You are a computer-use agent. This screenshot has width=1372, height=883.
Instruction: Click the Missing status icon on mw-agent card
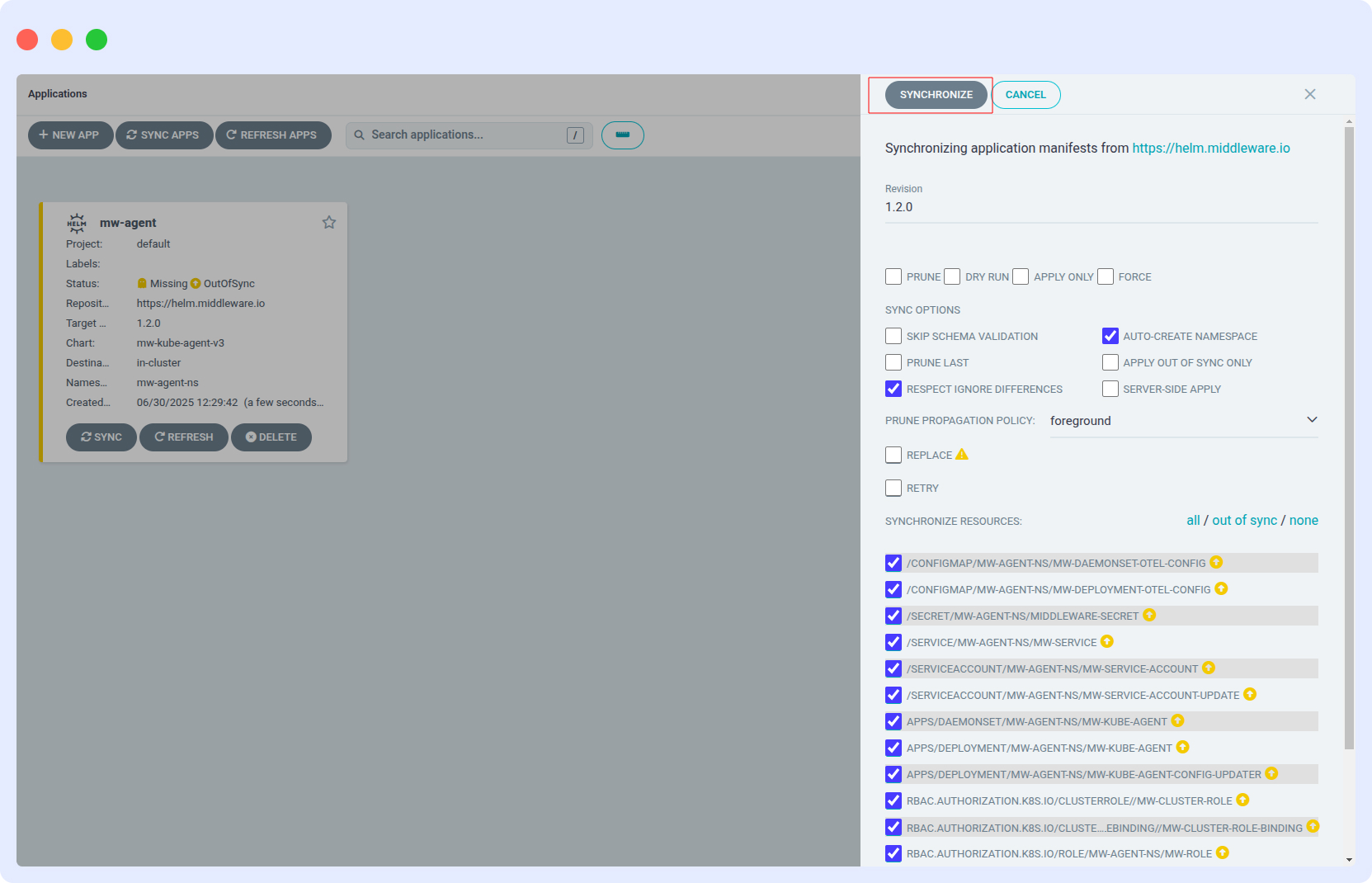142,283
